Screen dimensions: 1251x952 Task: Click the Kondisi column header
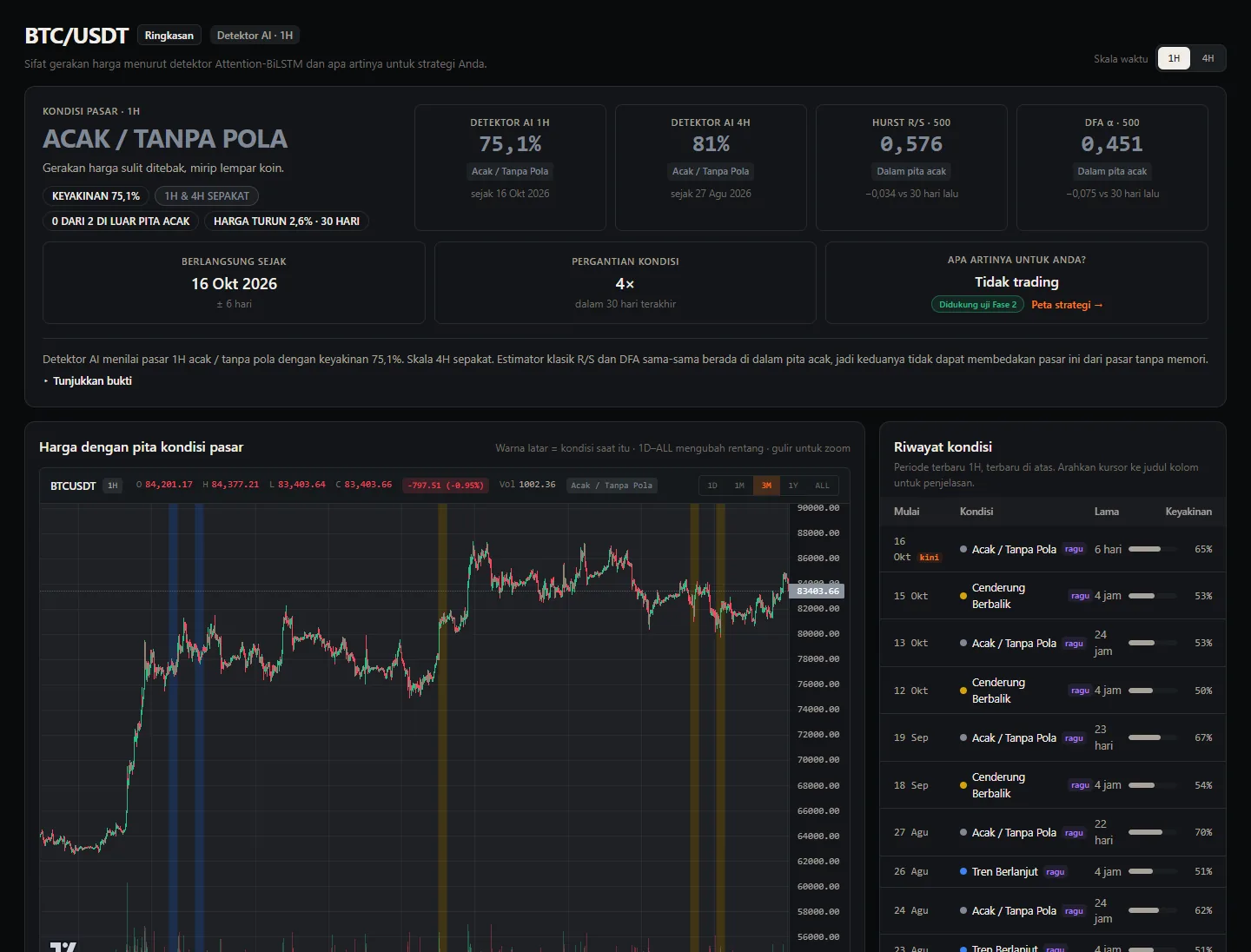[x=976, y=512]
